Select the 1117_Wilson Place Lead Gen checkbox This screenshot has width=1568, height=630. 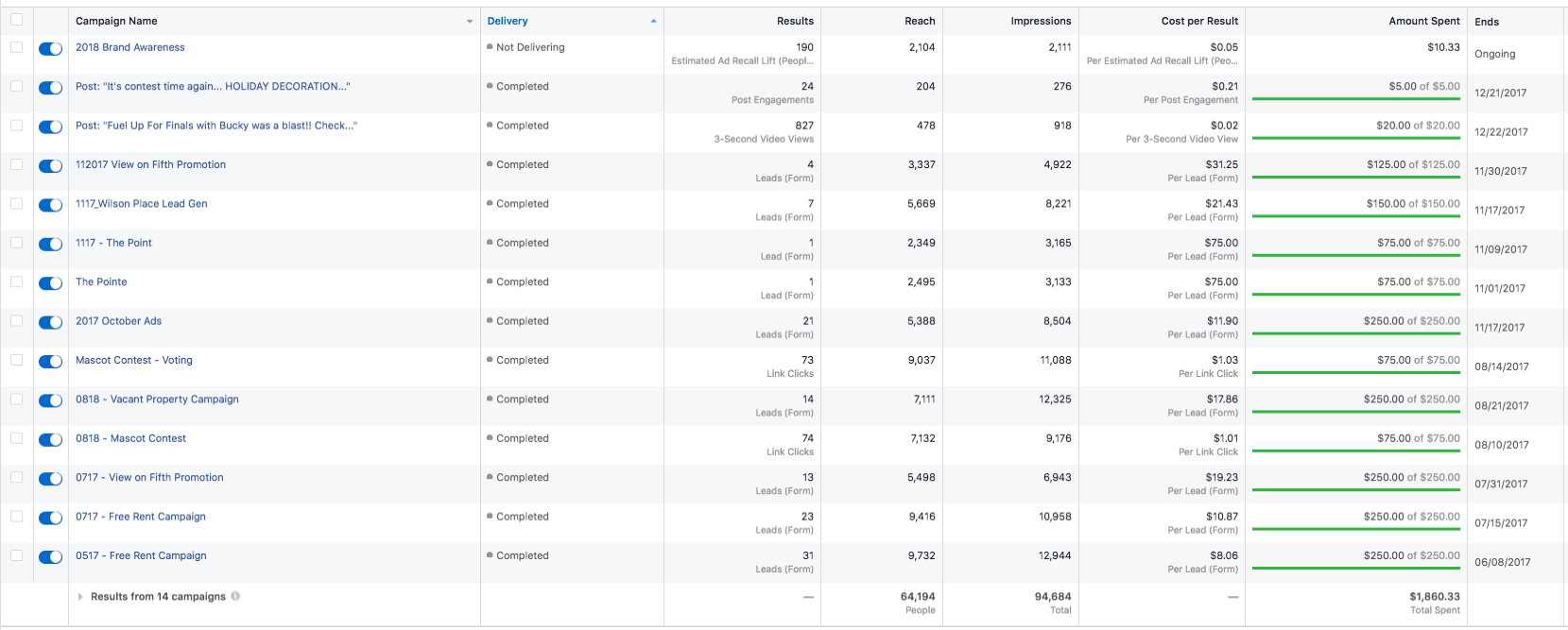17,204
